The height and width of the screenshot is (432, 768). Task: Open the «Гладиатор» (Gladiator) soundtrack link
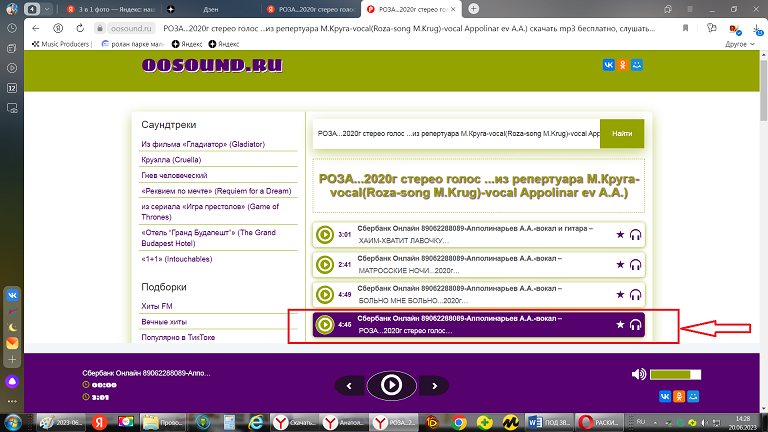203,144
